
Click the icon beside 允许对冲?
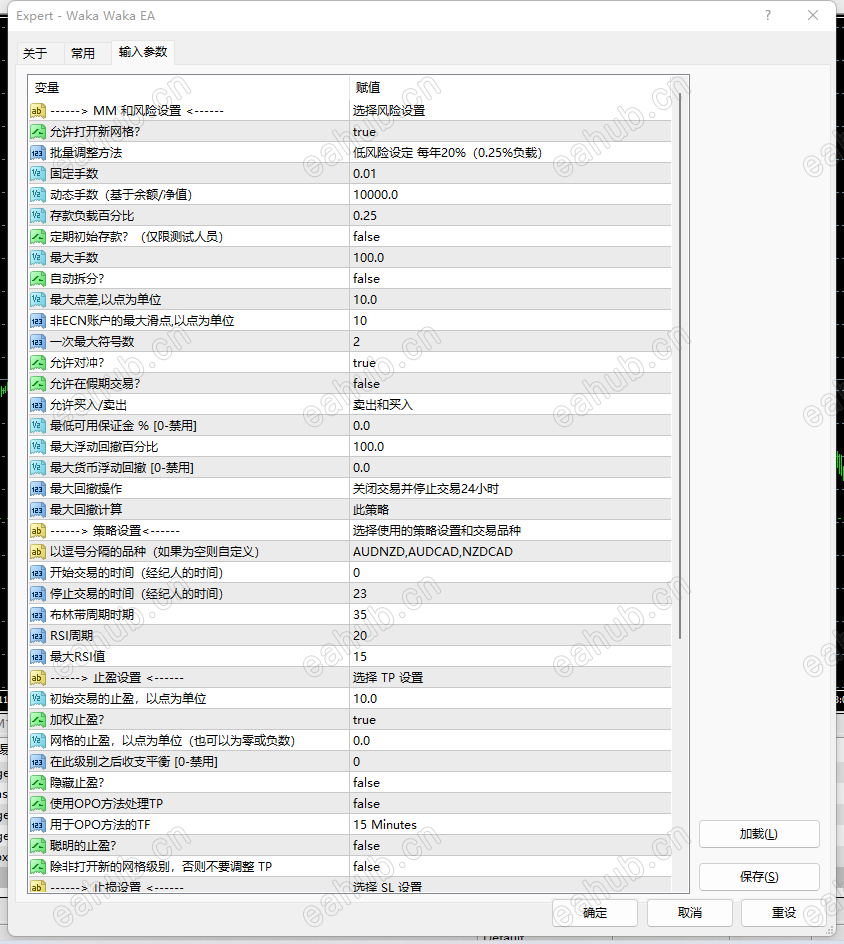click(37, 363)
